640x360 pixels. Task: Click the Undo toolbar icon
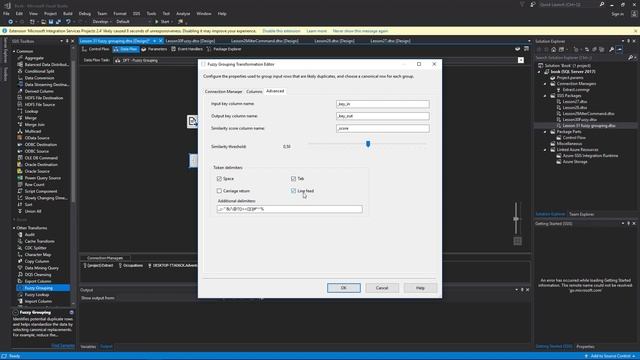[x=68, y=22]
